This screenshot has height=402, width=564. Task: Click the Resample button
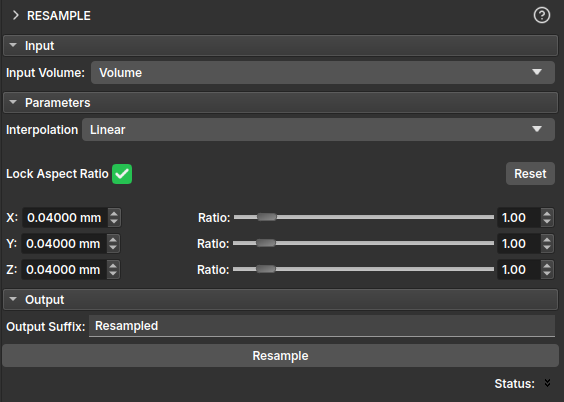(281, 356)
